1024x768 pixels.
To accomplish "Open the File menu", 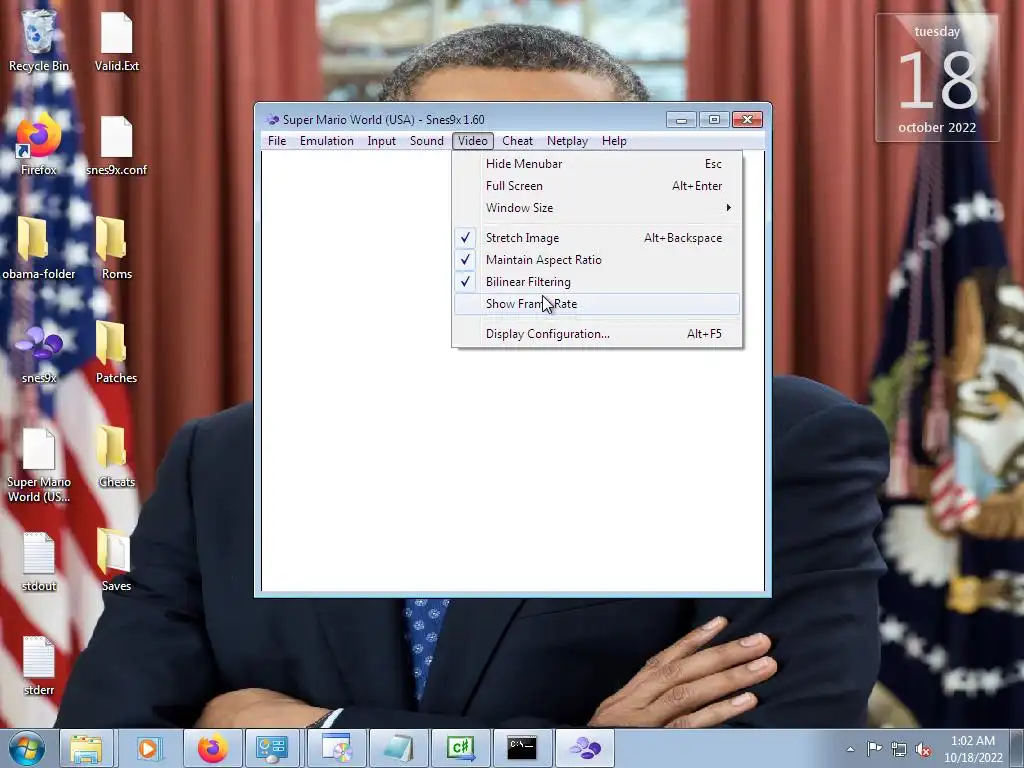I will (277, 141).
